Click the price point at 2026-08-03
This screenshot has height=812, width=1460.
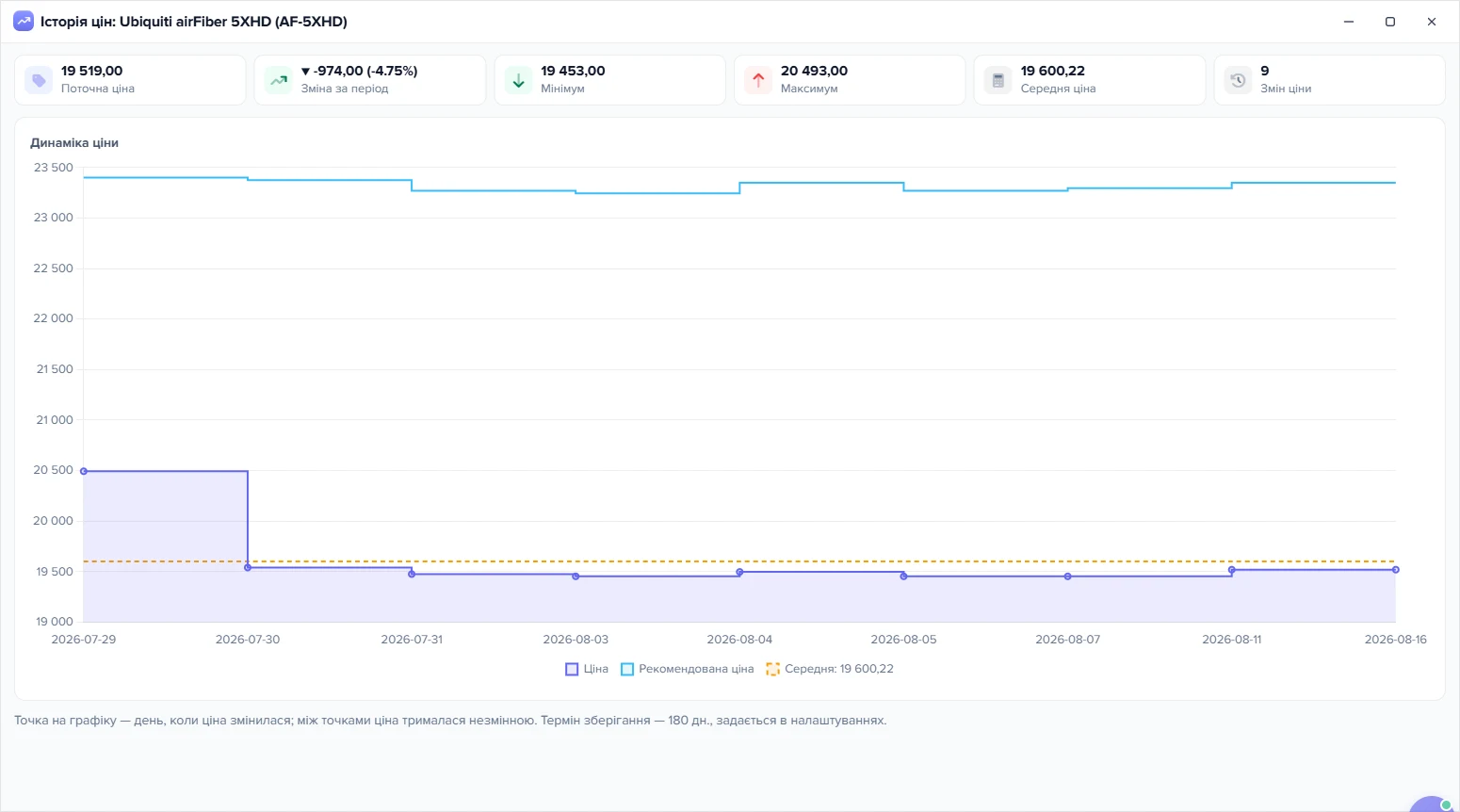click(x=576, y=577)
